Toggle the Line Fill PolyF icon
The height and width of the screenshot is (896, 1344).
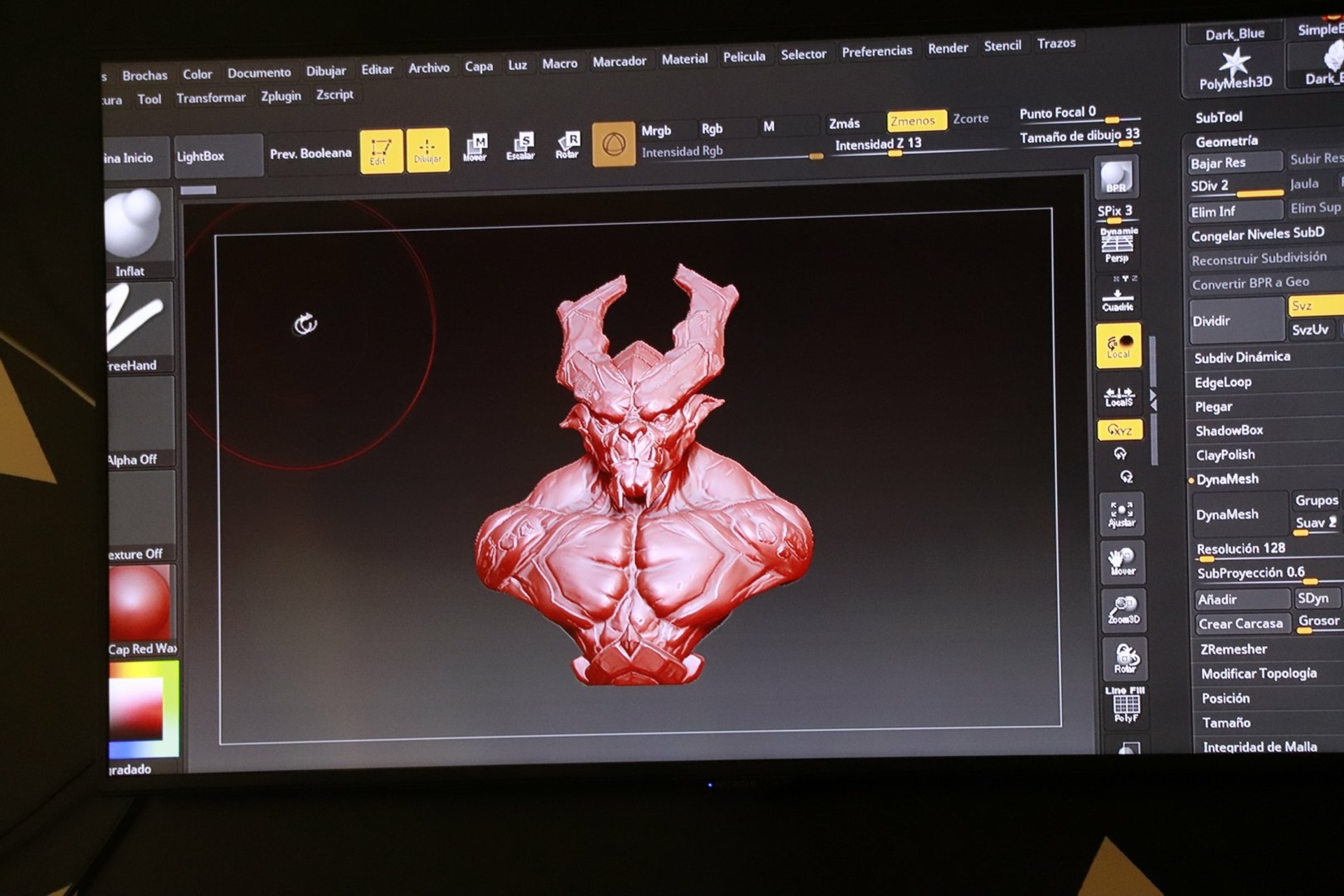point(1126,704)
